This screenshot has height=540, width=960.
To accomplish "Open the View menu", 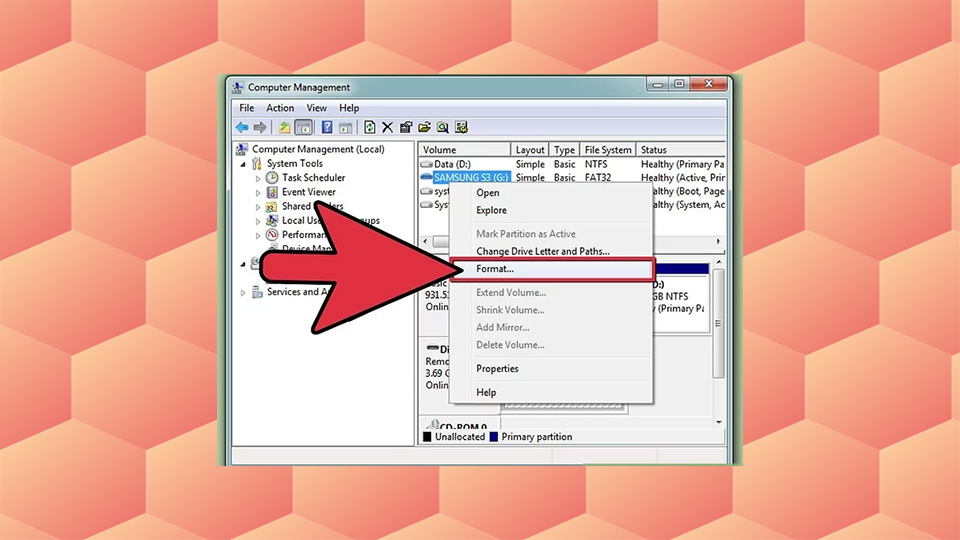I will point(317,108).
